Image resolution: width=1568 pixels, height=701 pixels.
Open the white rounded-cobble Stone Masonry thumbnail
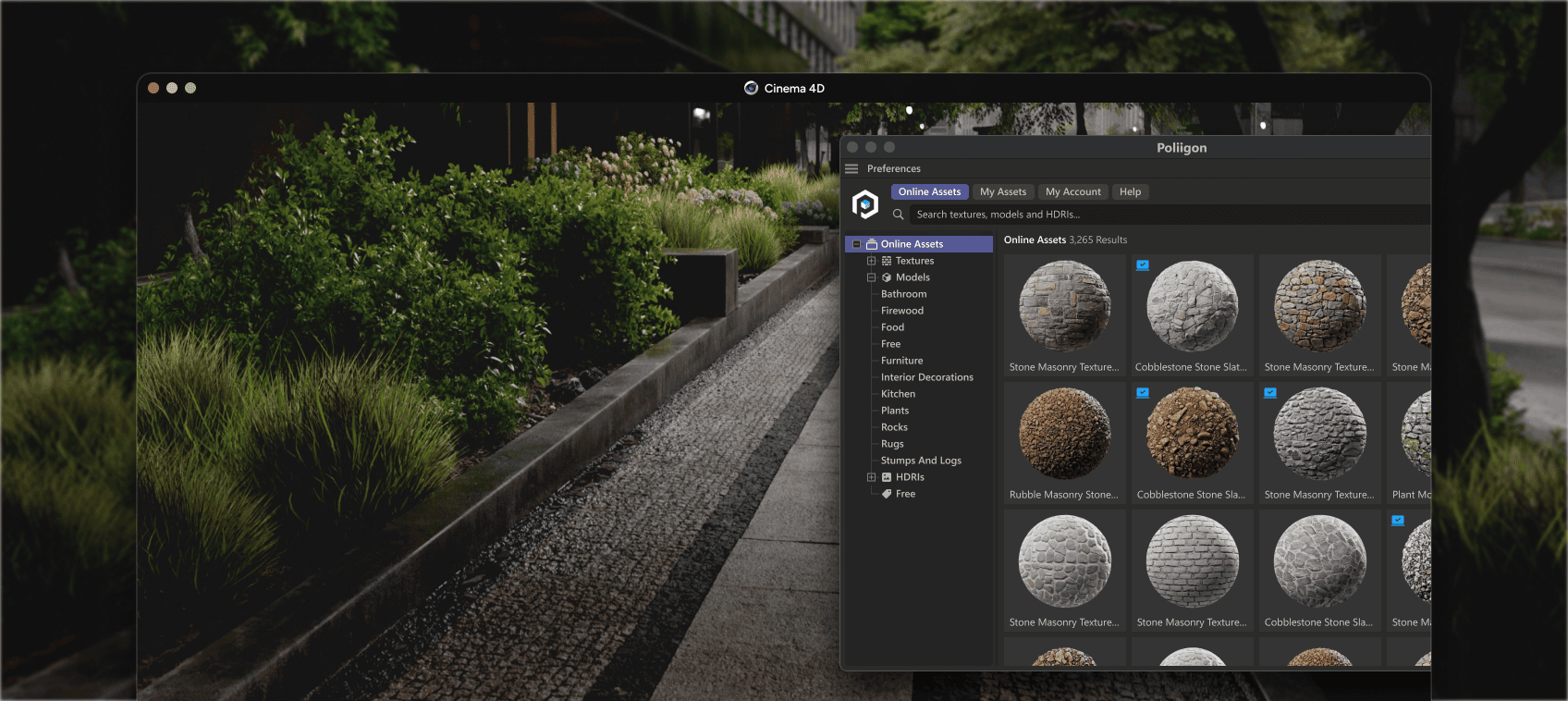(1065, 560)
